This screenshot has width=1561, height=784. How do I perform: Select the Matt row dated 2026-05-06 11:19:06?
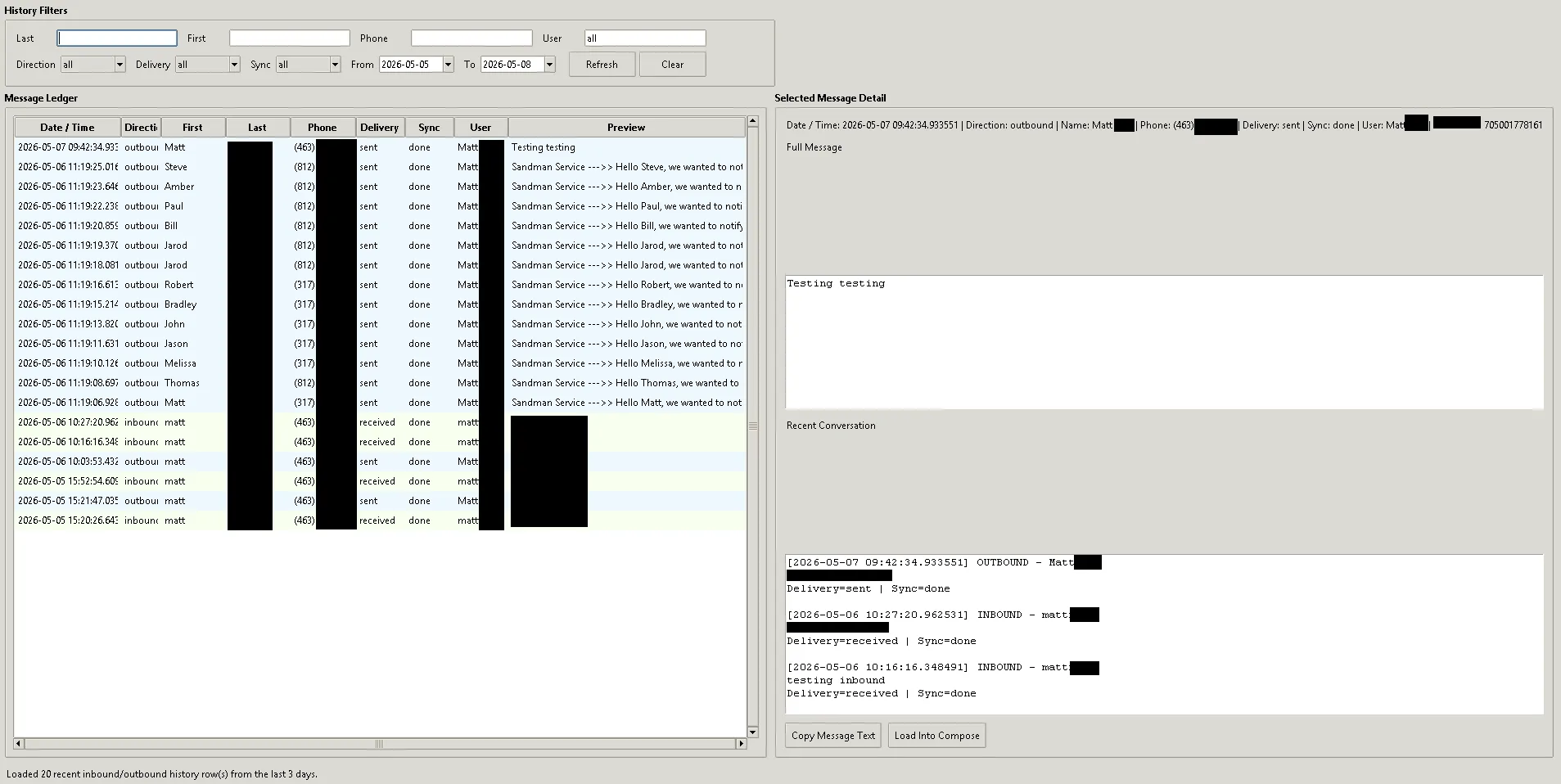coord(380,403)
